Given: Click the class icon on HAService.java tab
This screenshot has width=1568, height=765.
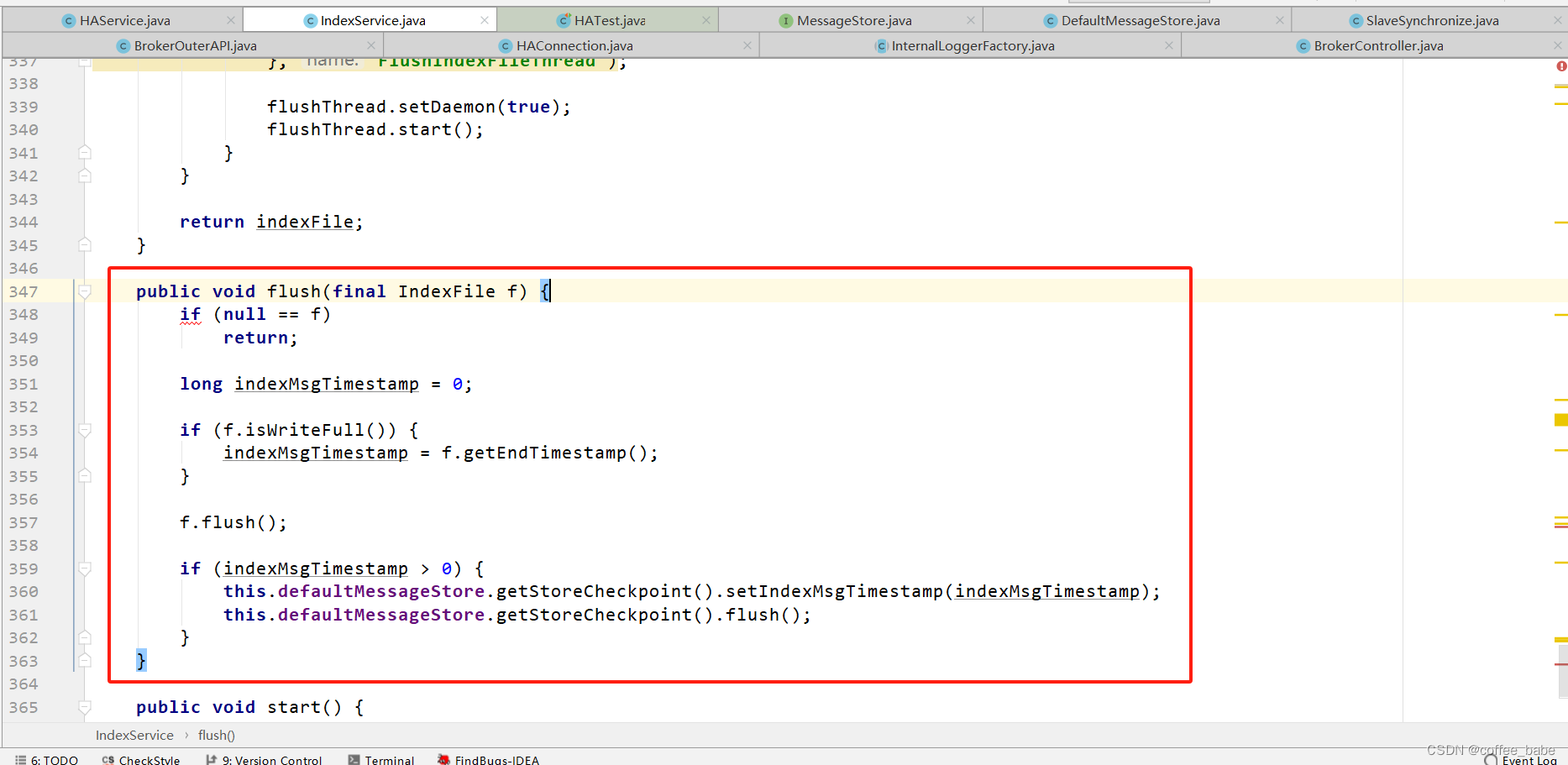Looking at the screenshot, I should point(69,20).
